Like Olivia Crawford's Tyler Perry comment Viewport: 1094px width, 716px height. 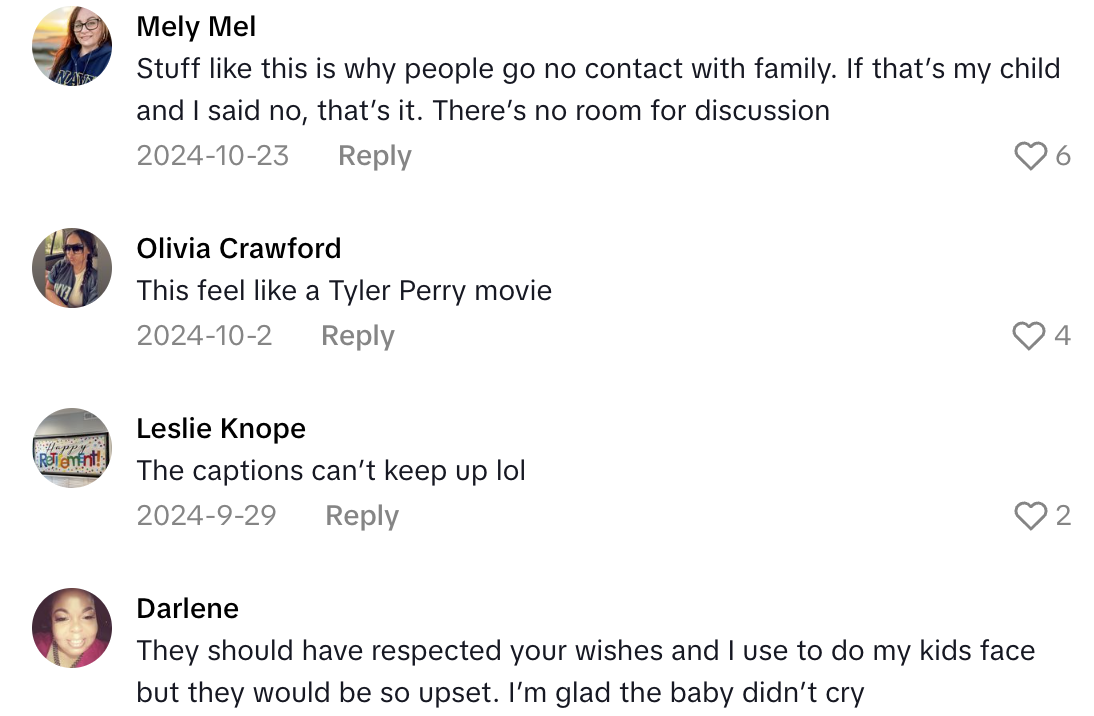(1029, 336)
